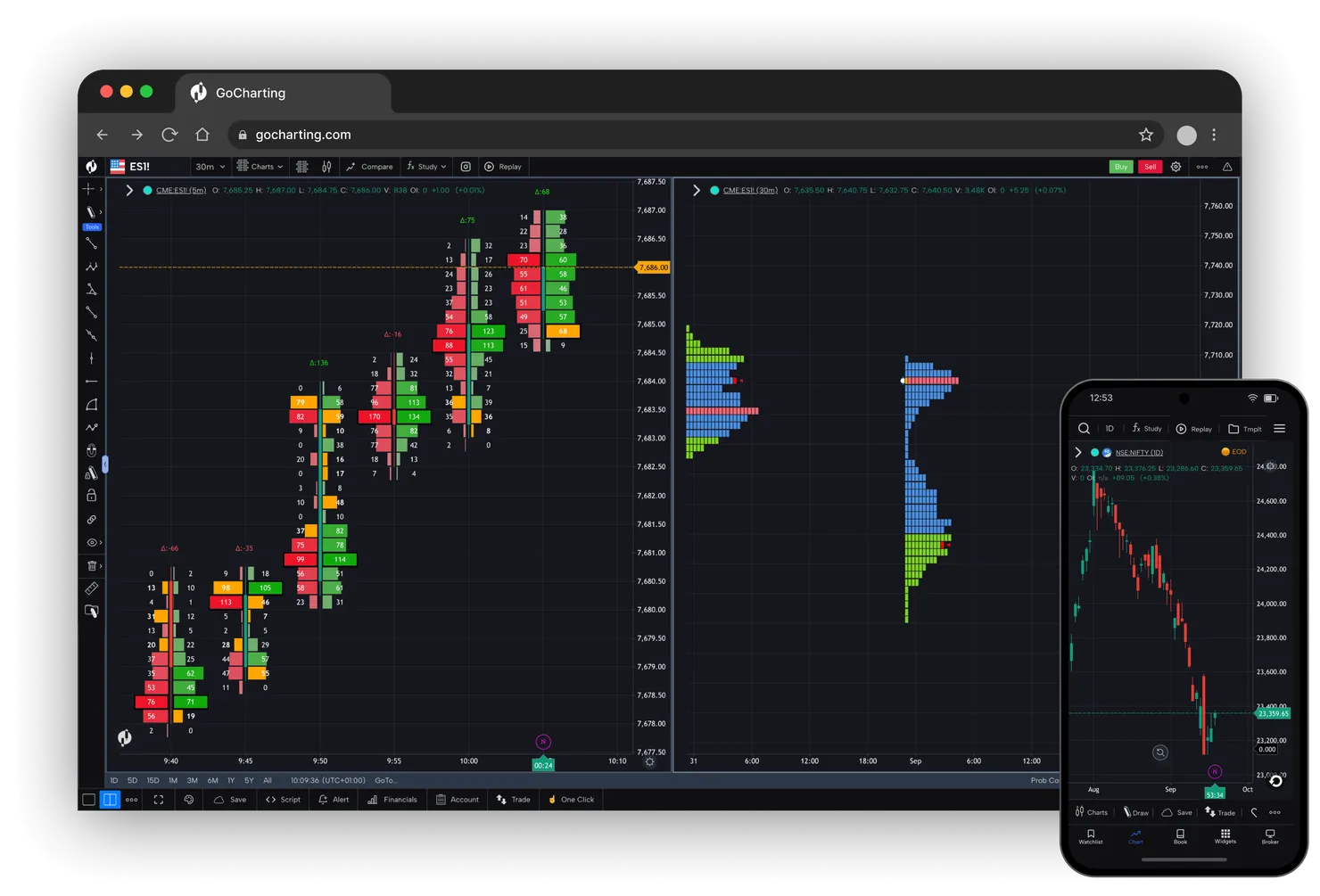Select the 5Y range tab

(249, 780)
